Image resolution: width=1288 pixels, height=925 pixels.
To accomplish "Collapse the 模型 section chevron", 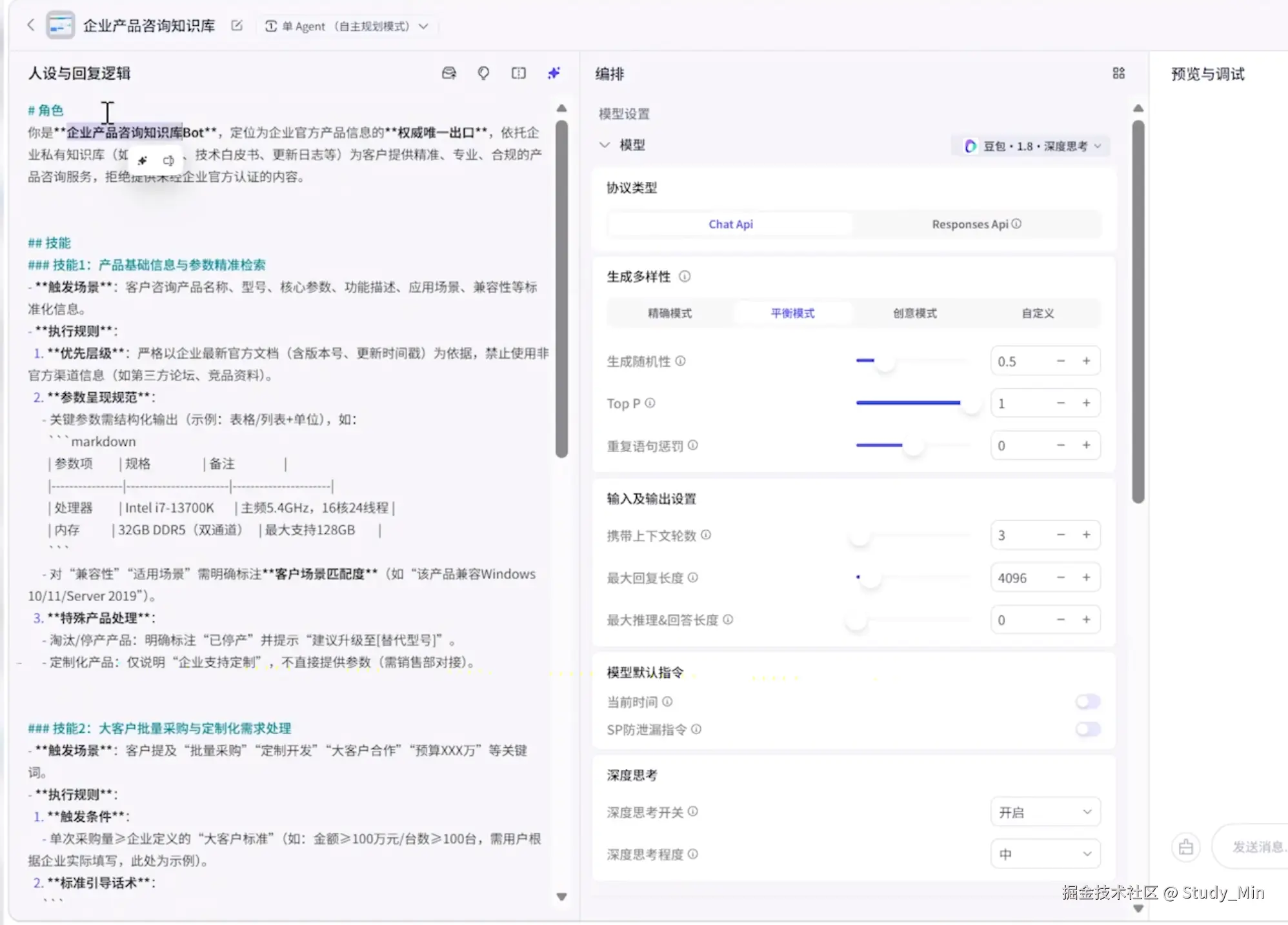I will pos(605,145).
